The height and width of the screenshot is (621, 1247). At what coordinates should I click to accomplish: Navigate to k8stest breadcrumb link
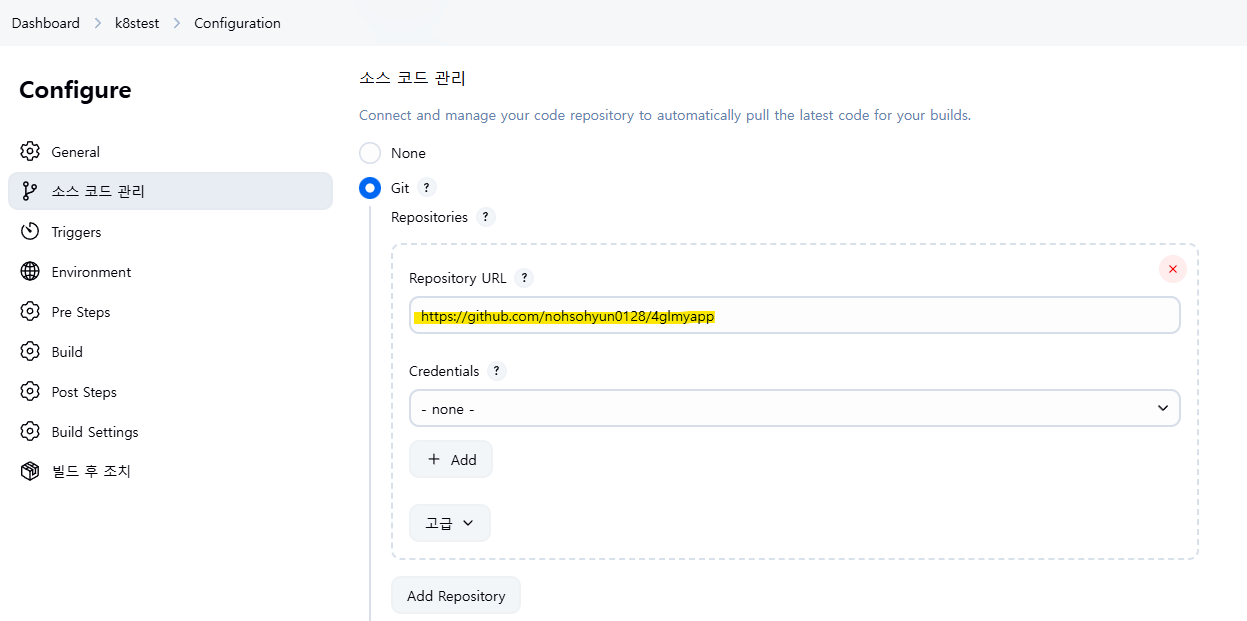coord(137,23)
